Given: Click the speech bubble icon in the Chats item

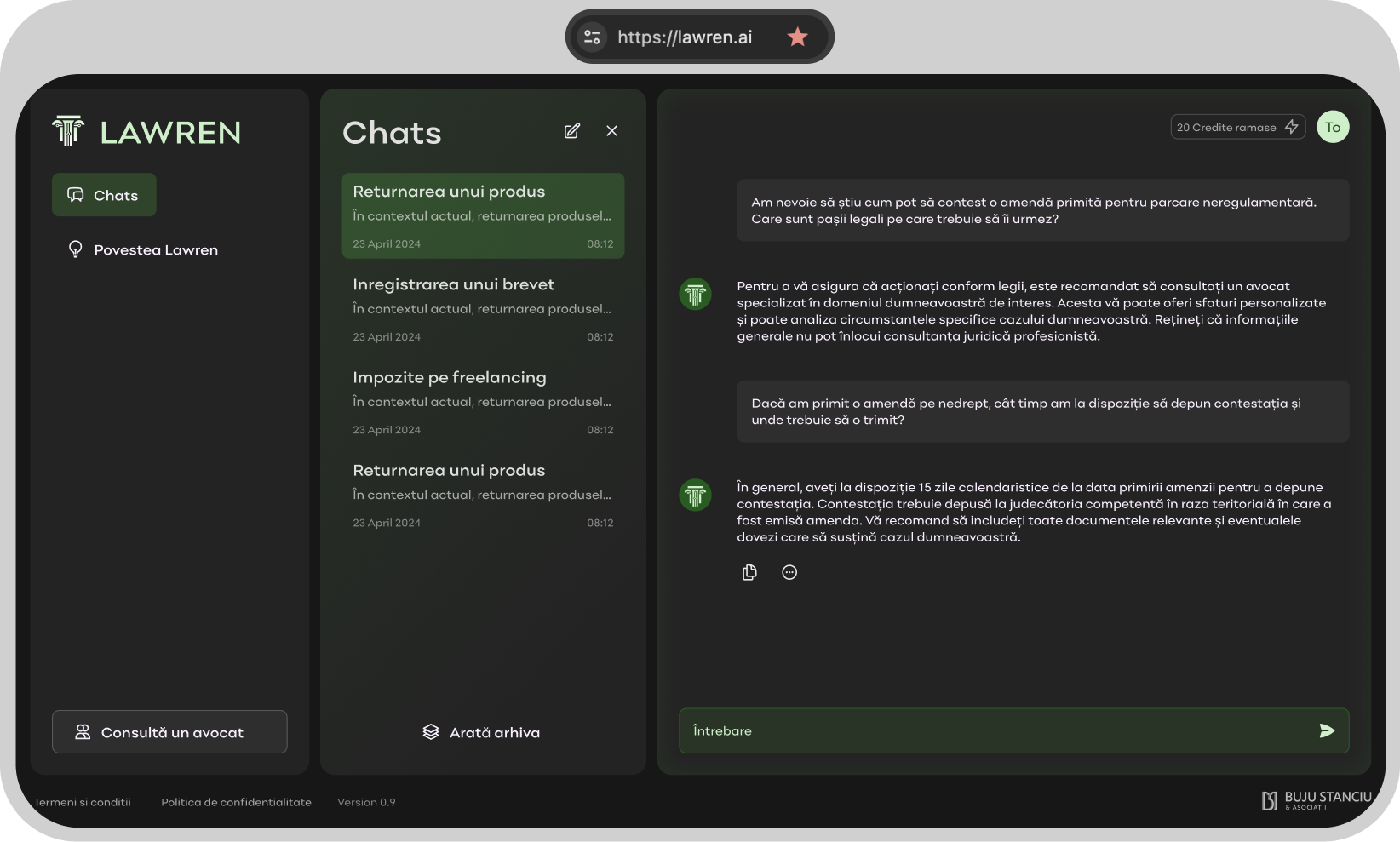Looking at the screenshot, I should (76, 195).
